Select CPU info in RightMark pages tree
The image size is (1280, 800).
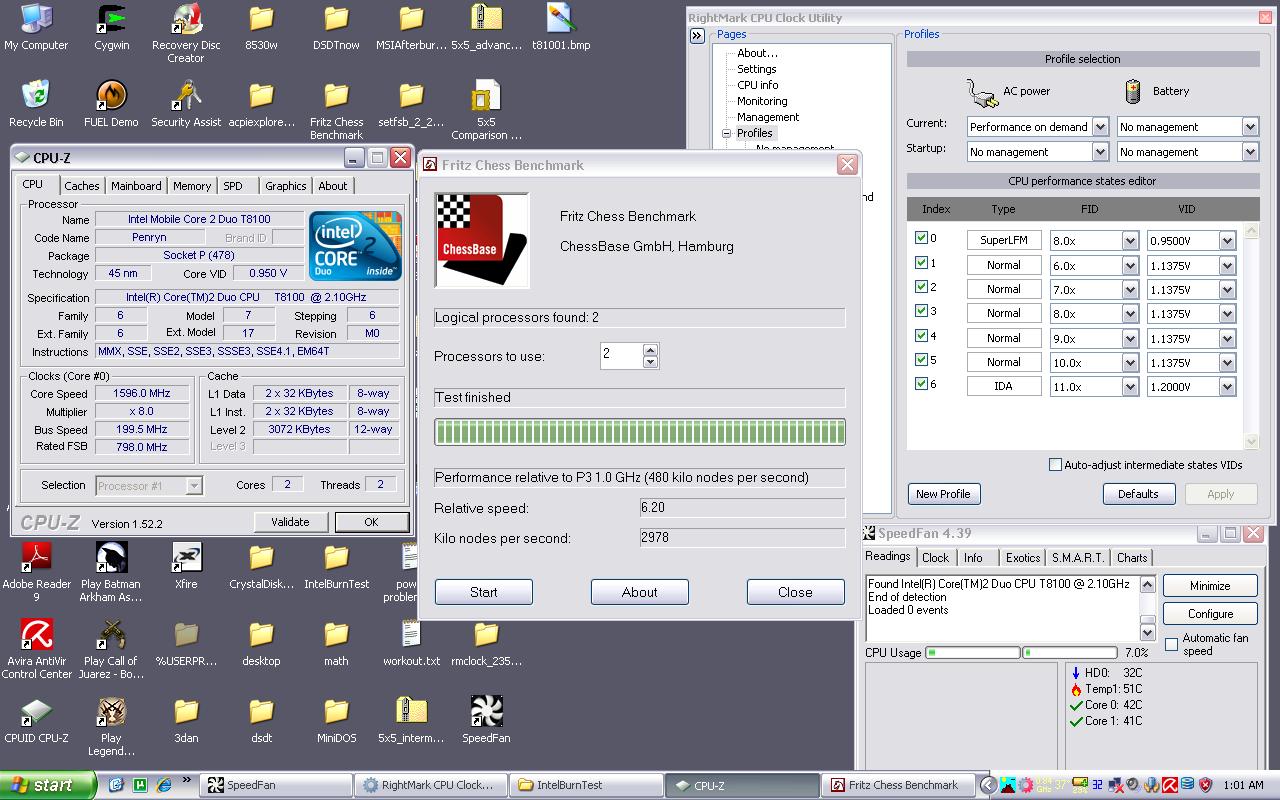[x=758, y=85]
